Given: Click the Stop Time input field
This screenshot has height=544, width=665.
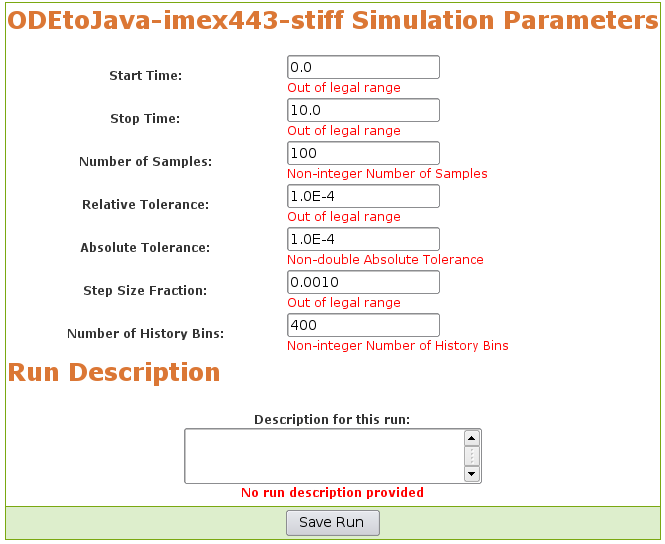Looking at the screenshot, I should coord(363,110).
